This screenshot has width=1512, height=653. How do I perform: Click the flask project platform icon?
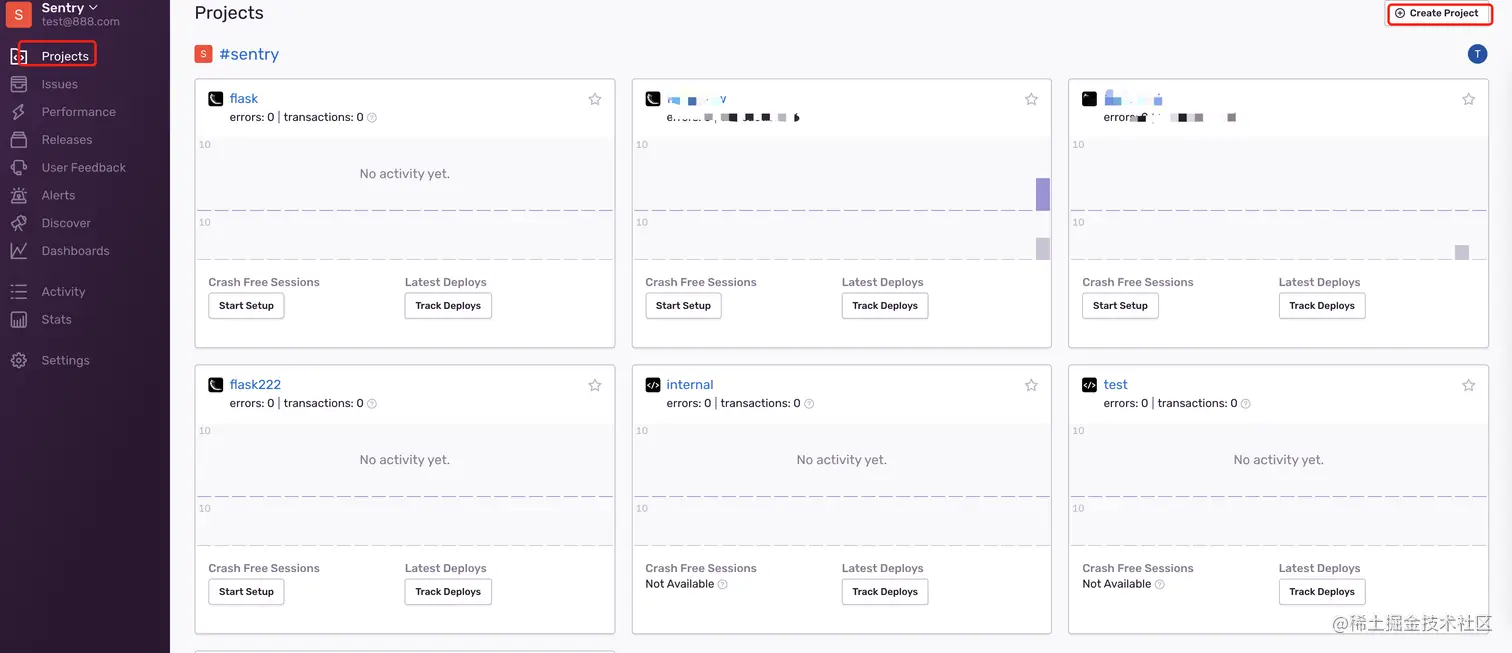tap(215, 99)
